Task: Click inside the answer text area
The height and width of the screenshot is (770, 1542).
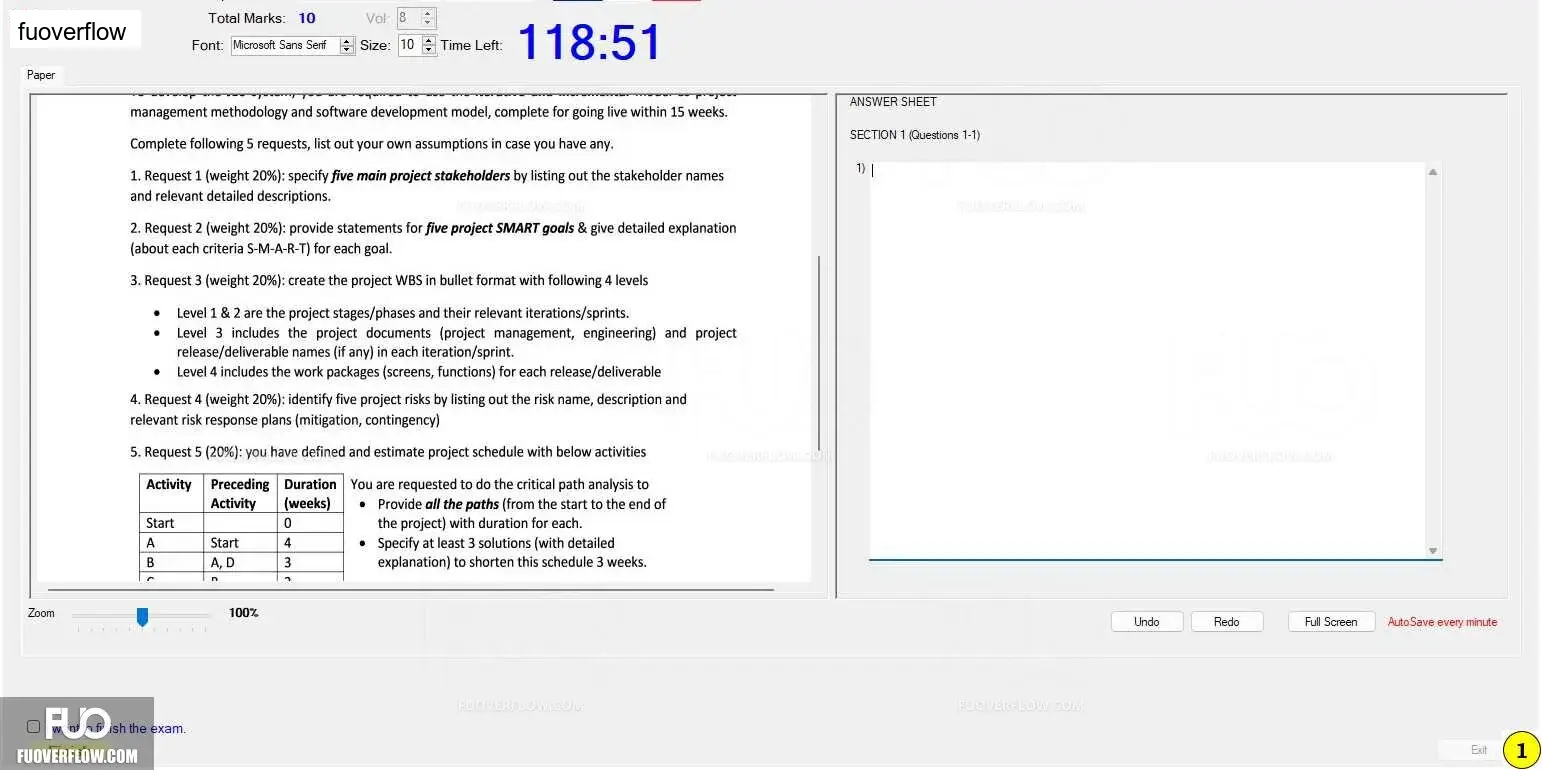Action: [1147, 360]
